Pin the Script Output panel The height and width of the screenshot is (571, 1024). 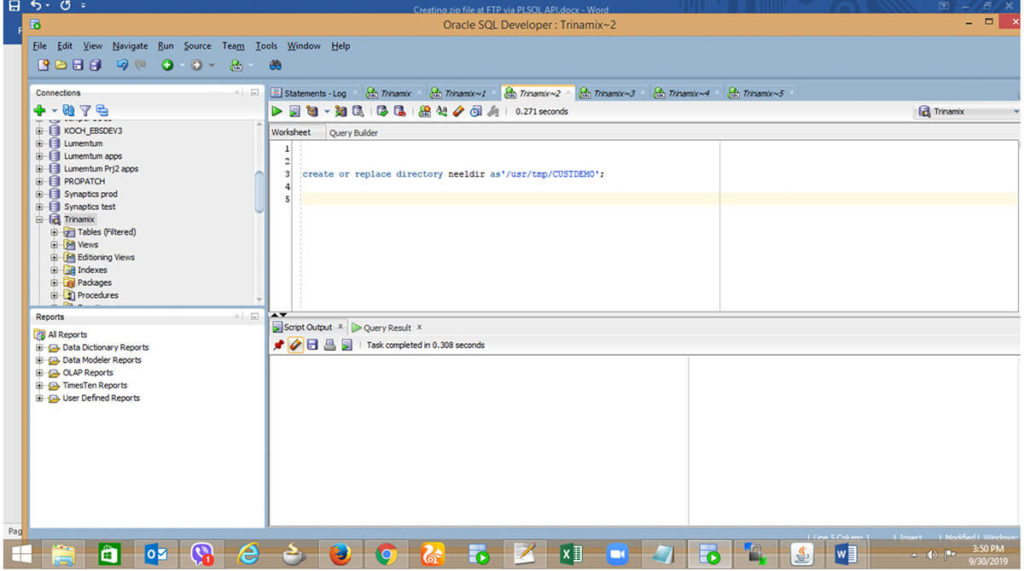pos(278,345)
